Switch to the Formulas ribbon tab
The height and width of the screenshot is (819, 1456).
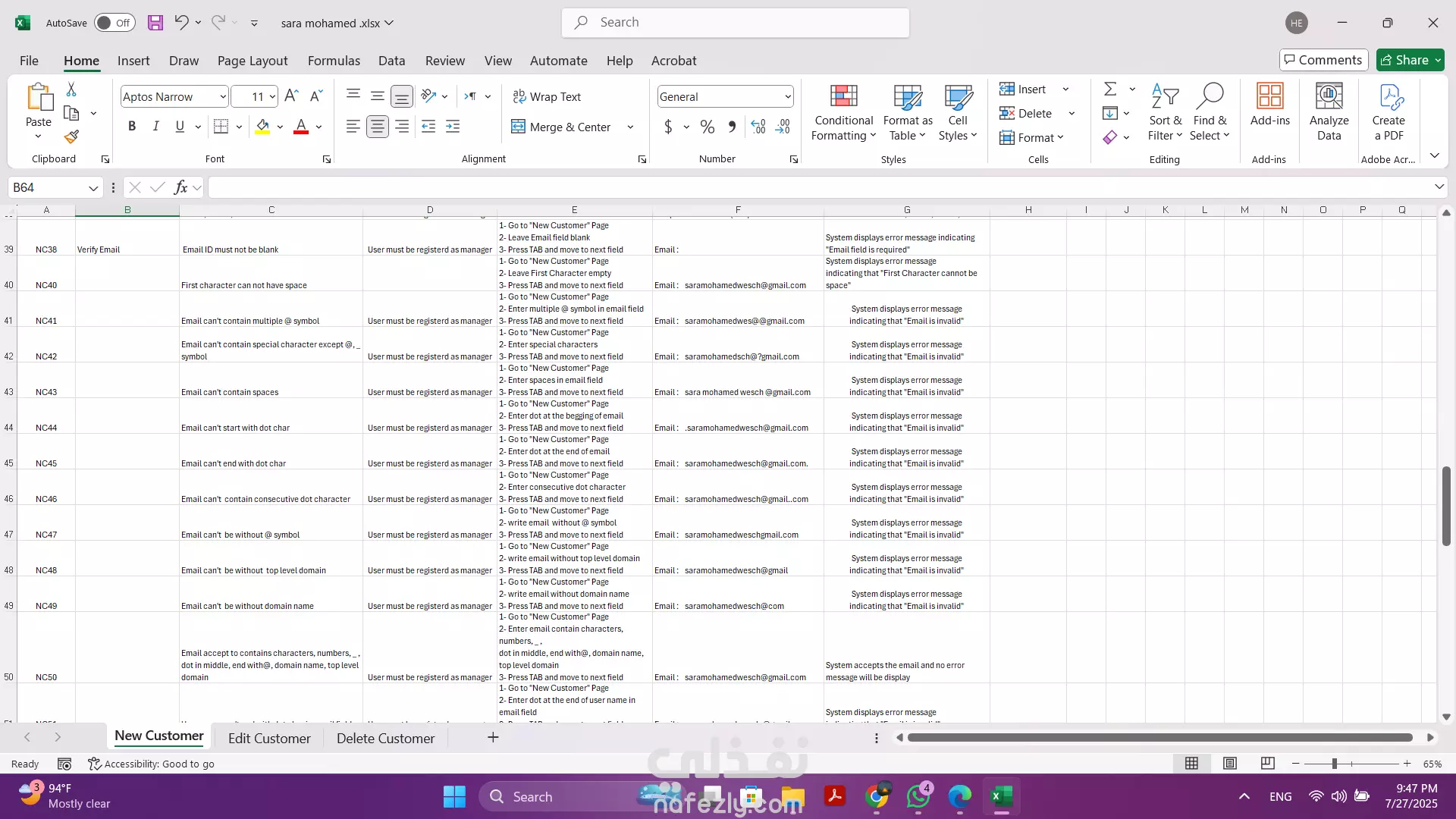pyautogui.click(x=334, y=61)
